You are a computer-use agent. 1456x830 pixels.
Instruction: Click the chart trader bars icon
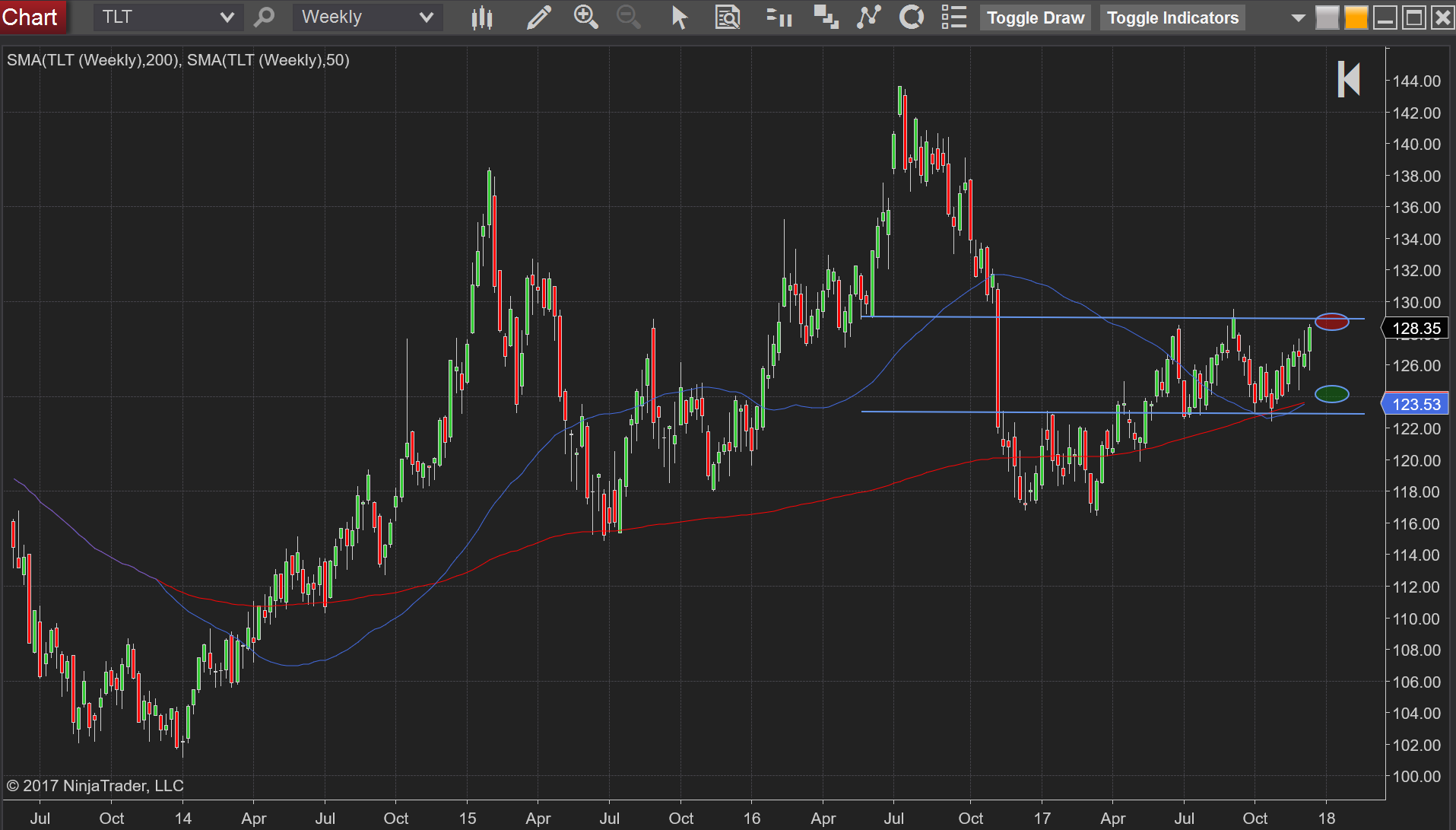point(779,17)
